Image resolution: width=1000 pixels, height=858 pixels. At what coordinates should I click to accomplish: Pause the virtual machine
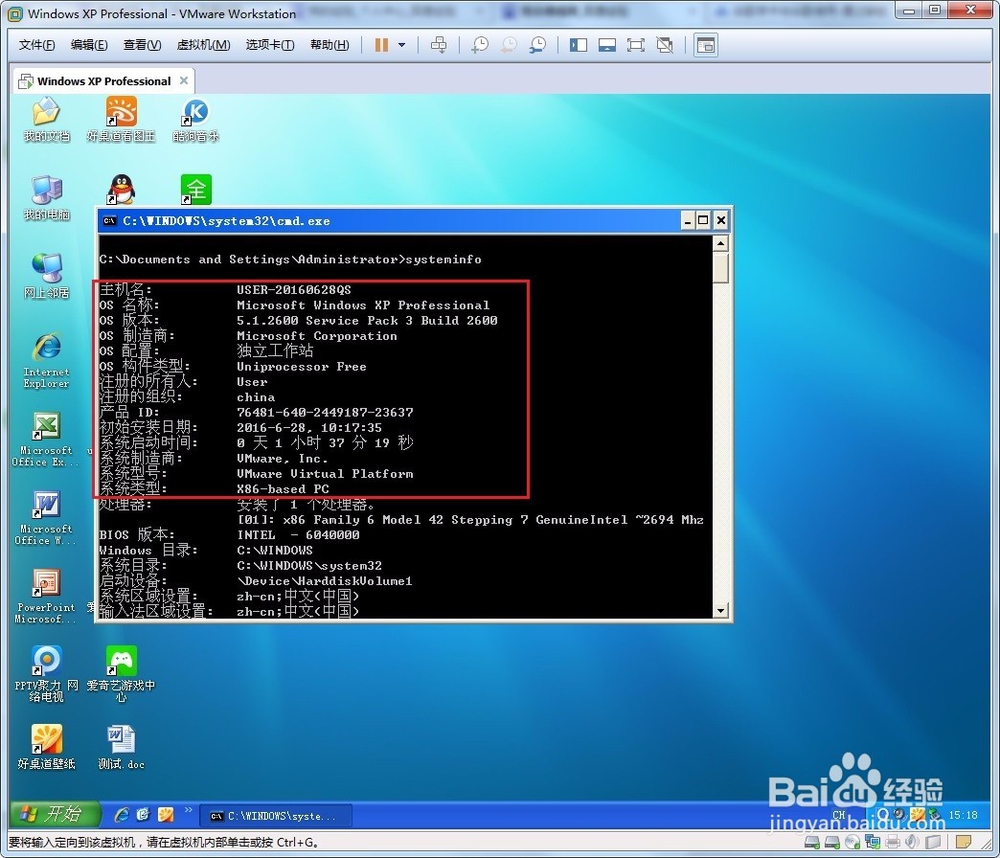pyautogui.click(x=381, y=45)
